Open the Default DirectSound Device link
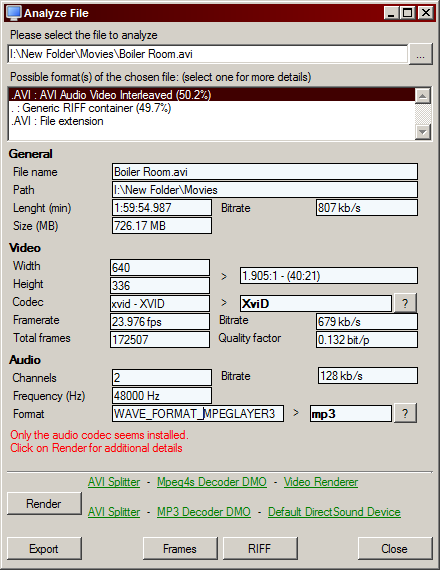The width and height of the screenshot is (440, 570). (334, 512)
